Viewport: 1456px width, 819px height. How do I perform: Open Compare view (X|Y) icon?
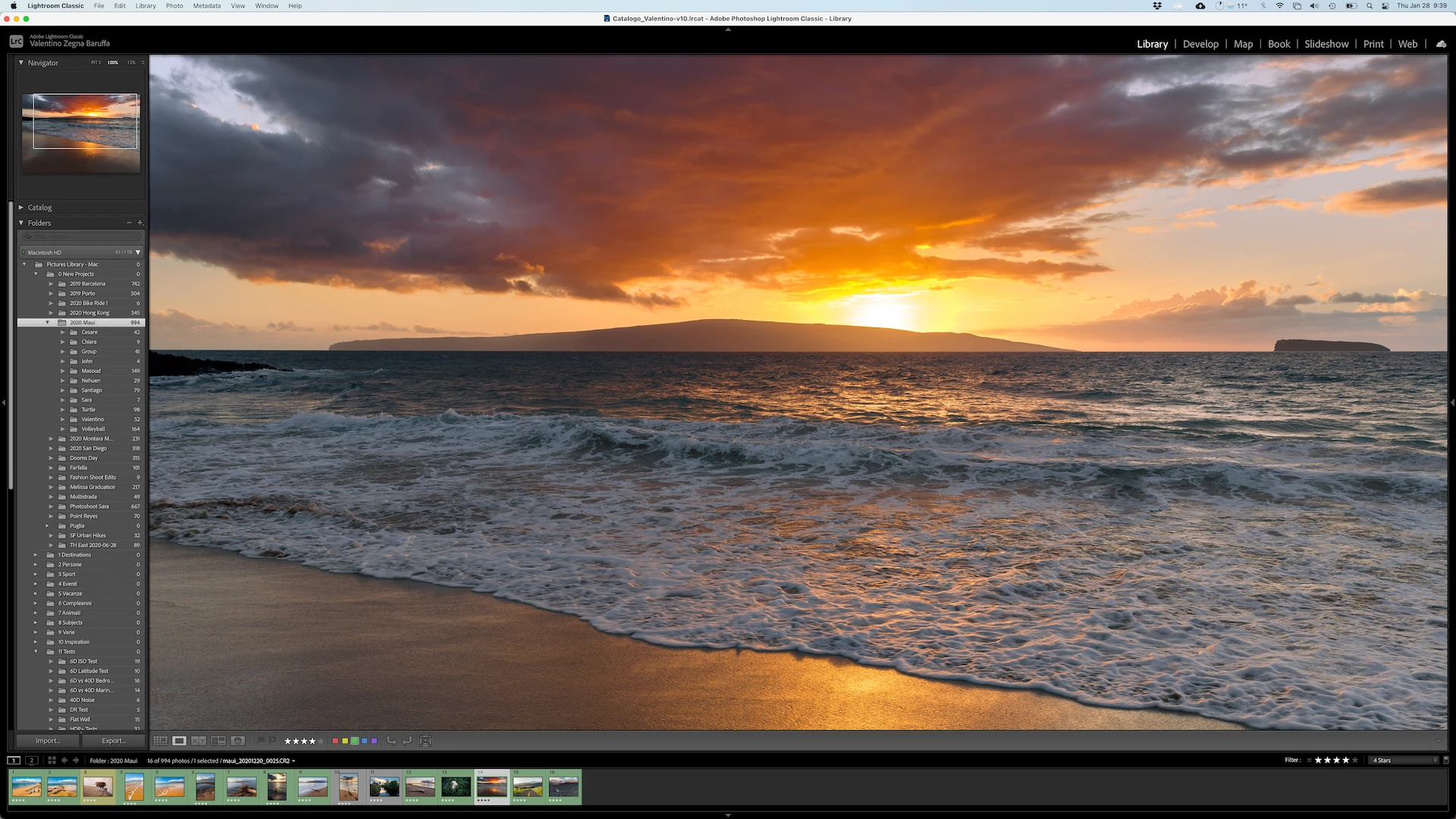[x=199, y=741]
